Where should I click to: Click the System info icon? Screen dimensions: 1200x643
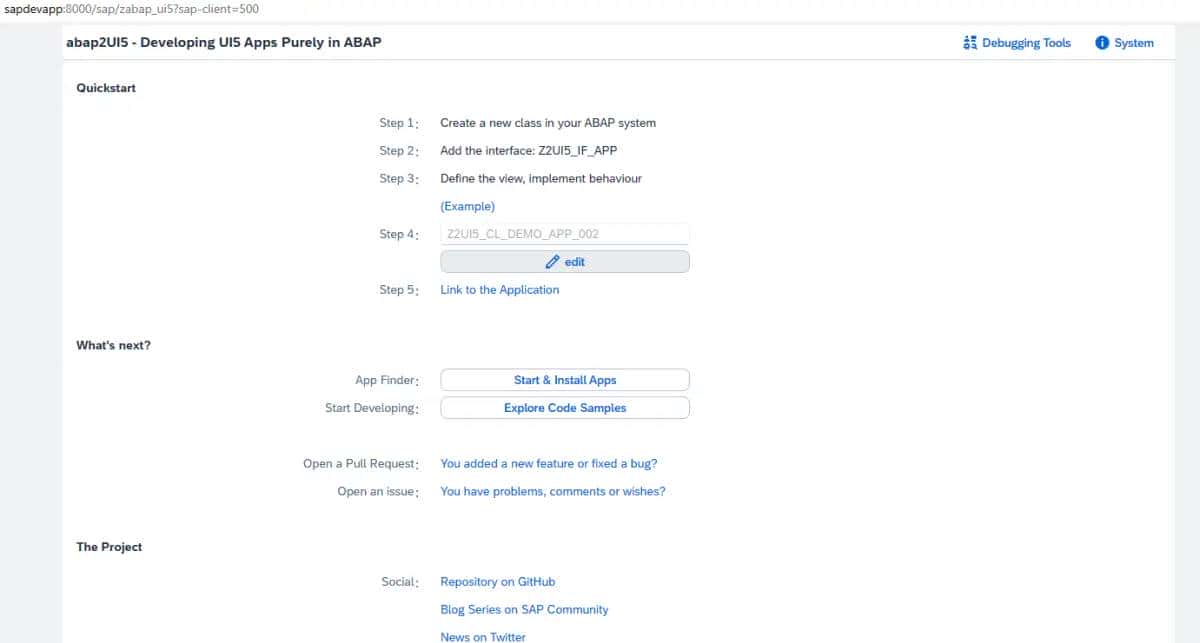(x=1101, y=42)
